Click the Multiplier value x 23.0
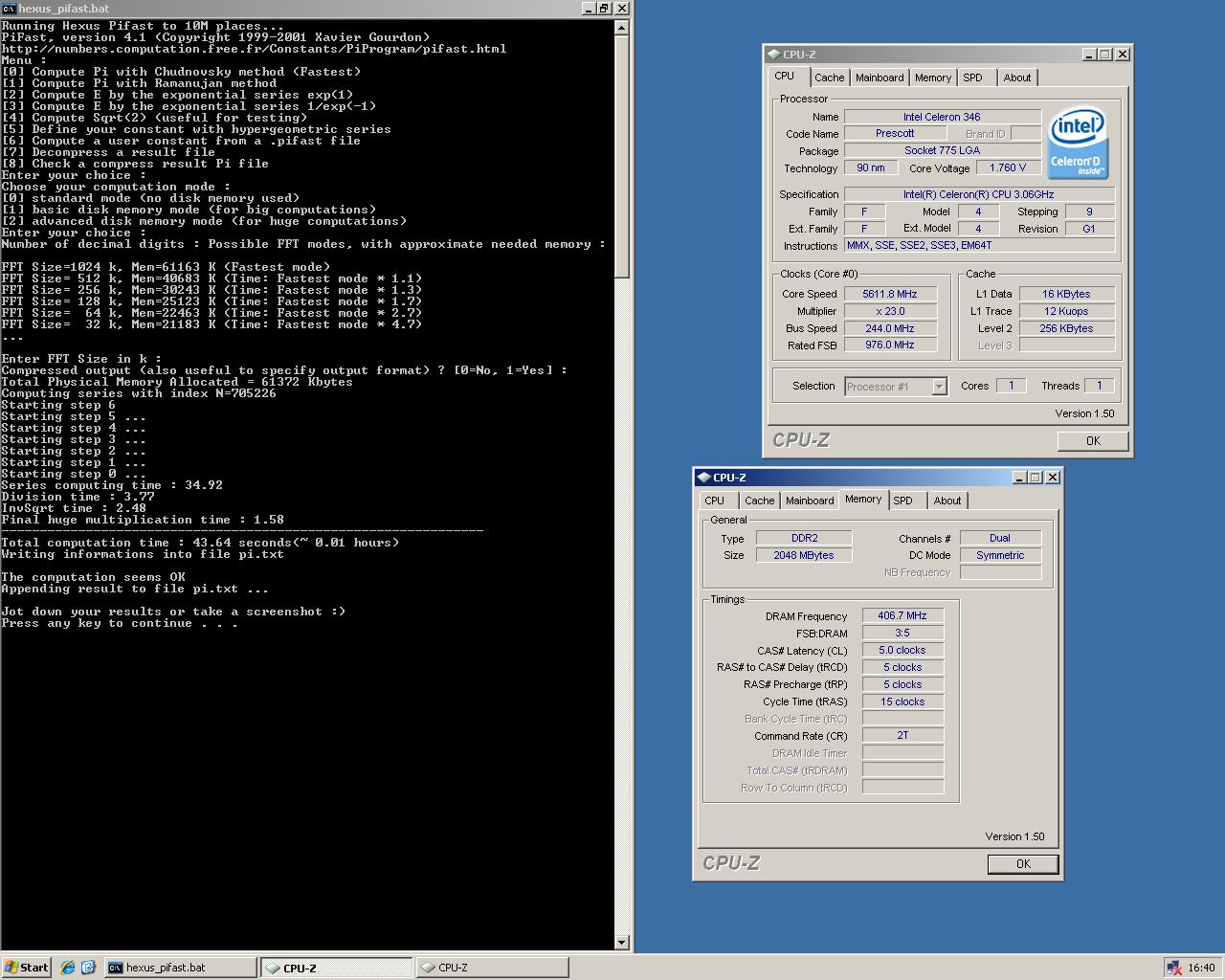The image size is (1225, 980). click(x=890, y=312)
